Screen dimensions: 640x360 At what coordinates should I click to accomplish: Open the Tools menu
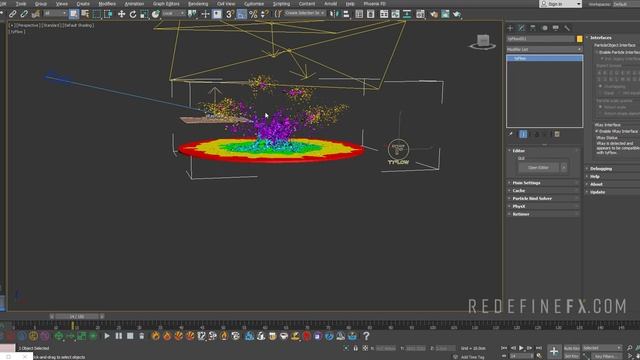click(21, 4)
